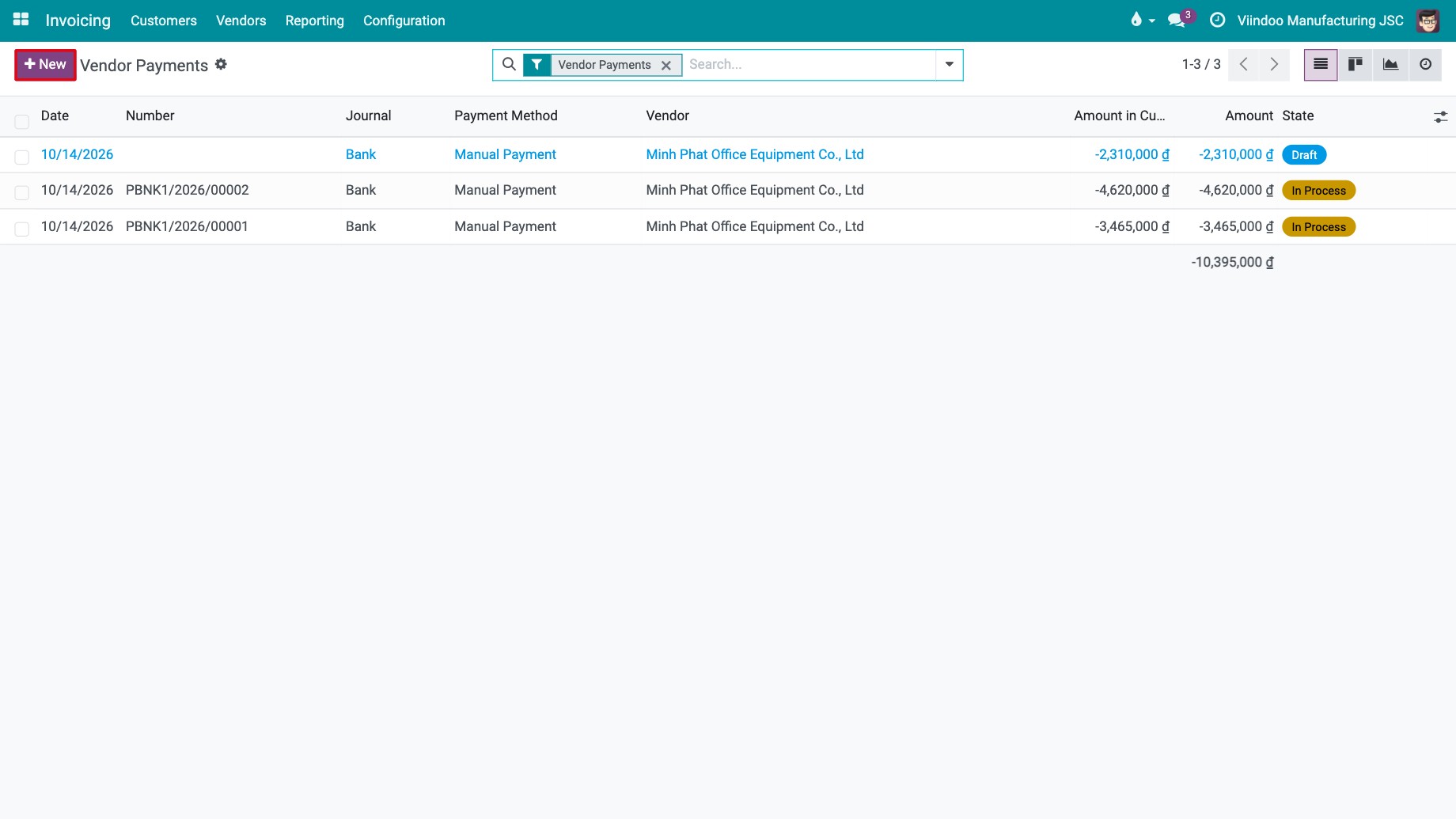
Task: Open the activities clock icon in navbar
Action: tap(1218, 20)
